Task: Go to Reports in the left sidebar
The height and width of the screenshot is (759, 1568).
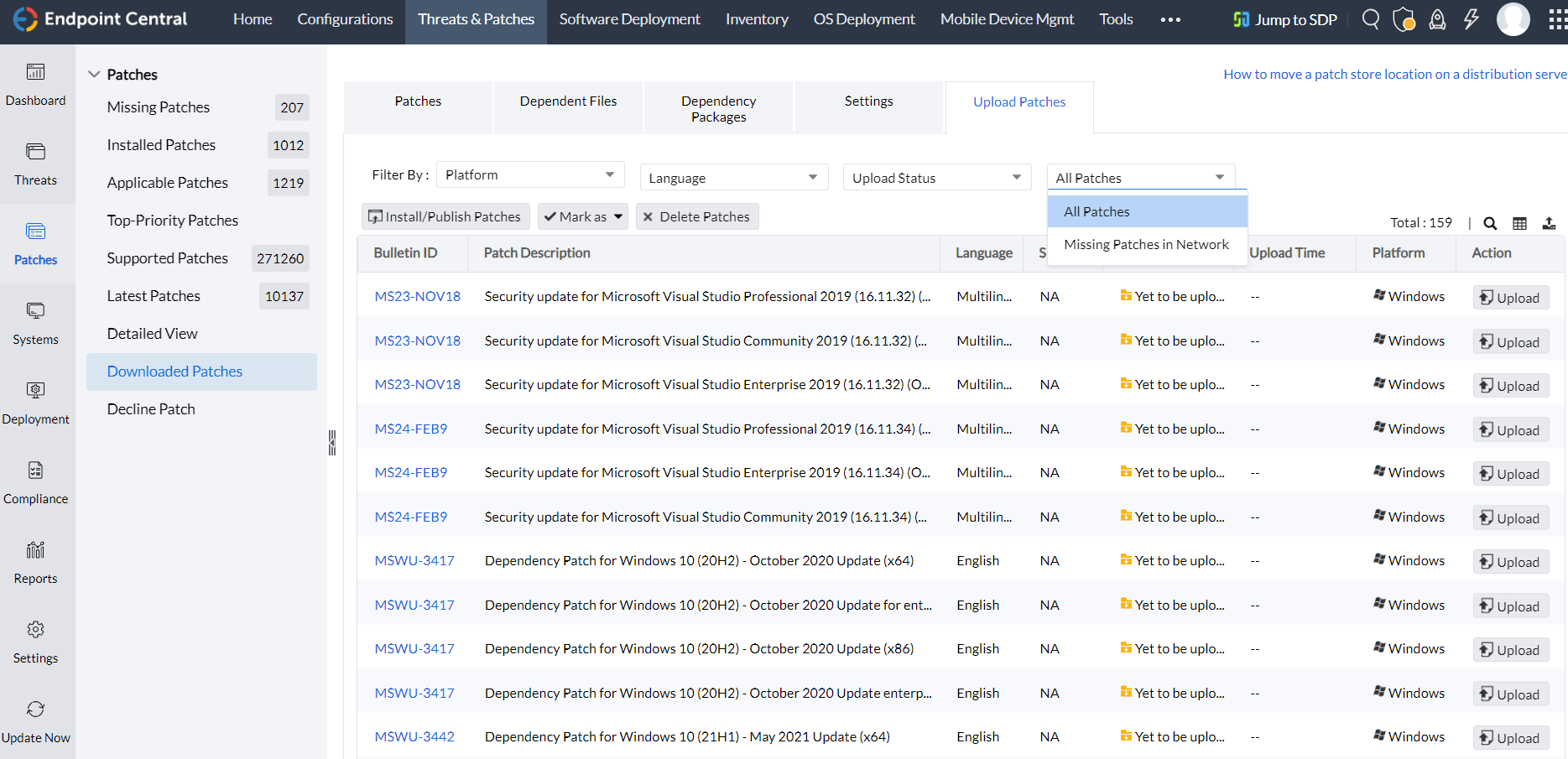Action: pyautogui.click(x=35, y=563)
